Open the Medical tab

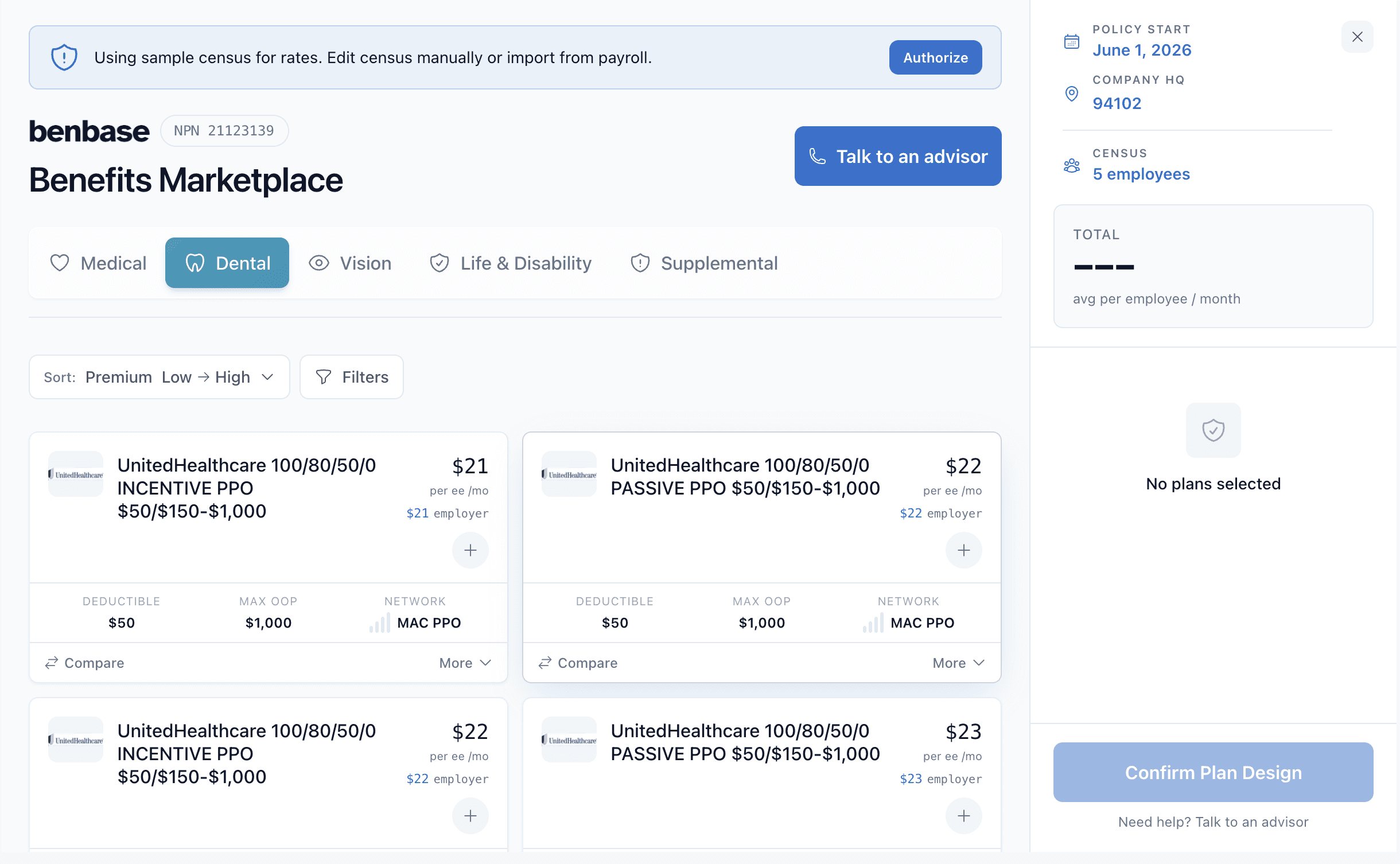pos(98,263)
